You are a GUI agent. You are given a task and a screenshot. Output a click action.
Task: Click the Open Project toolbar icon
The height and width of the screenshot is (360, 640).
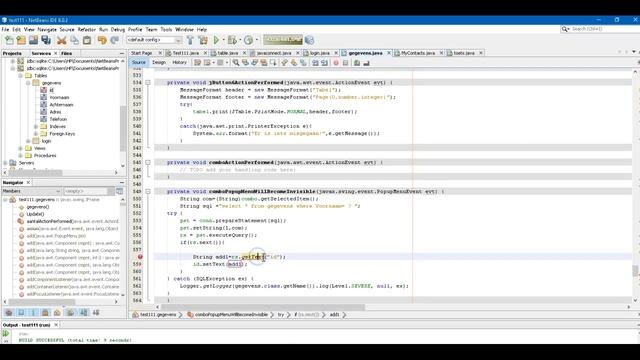coord(33,40)
